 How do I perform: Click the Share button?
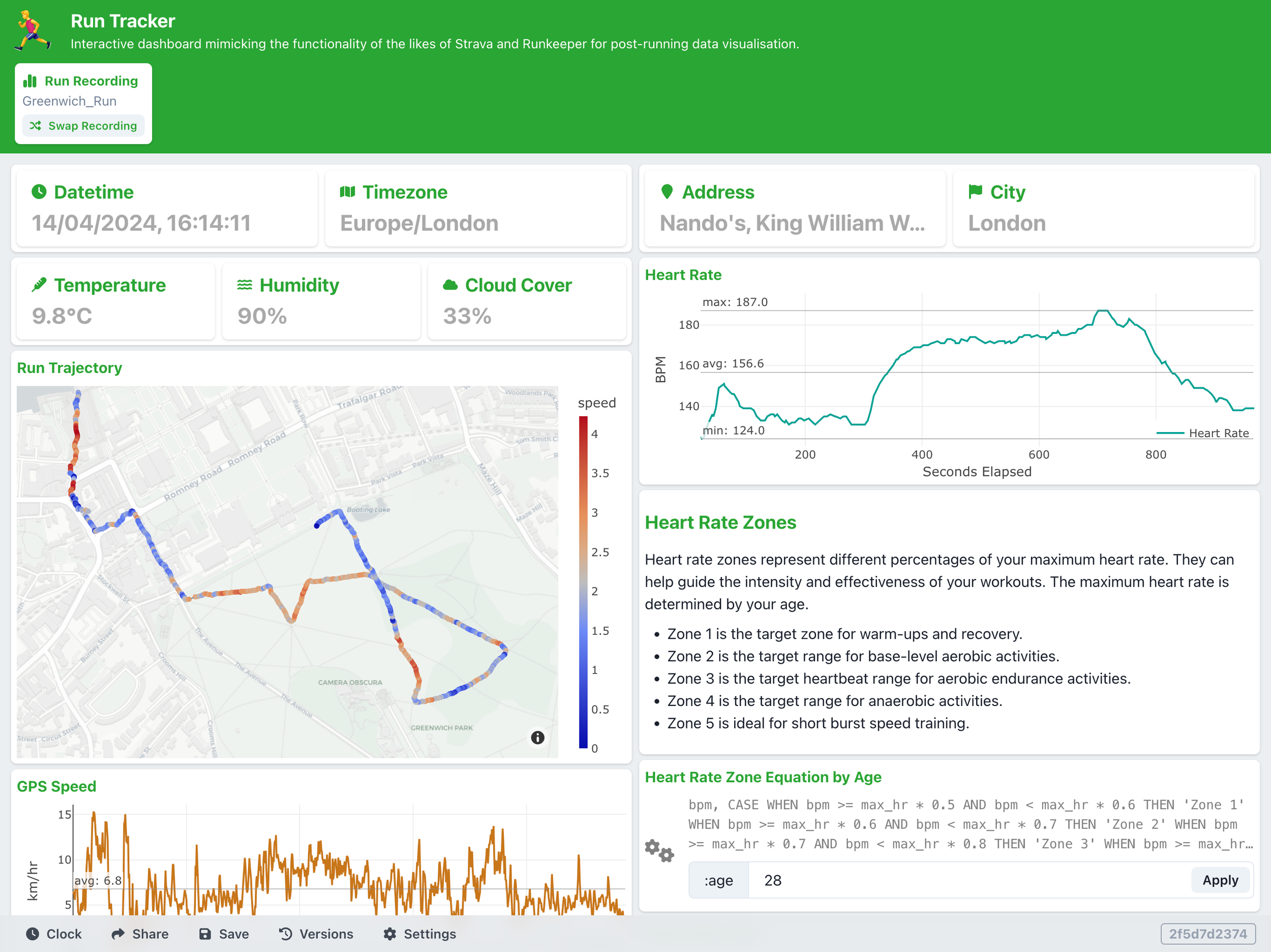(140, 934)
